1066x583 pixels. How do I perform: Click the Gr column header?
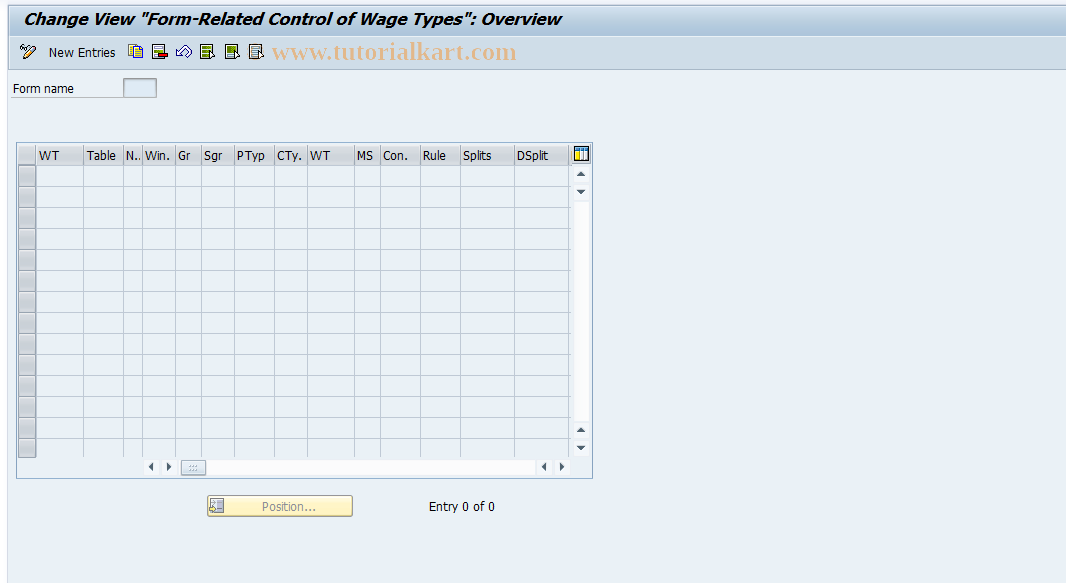click(x=188, y=156)
